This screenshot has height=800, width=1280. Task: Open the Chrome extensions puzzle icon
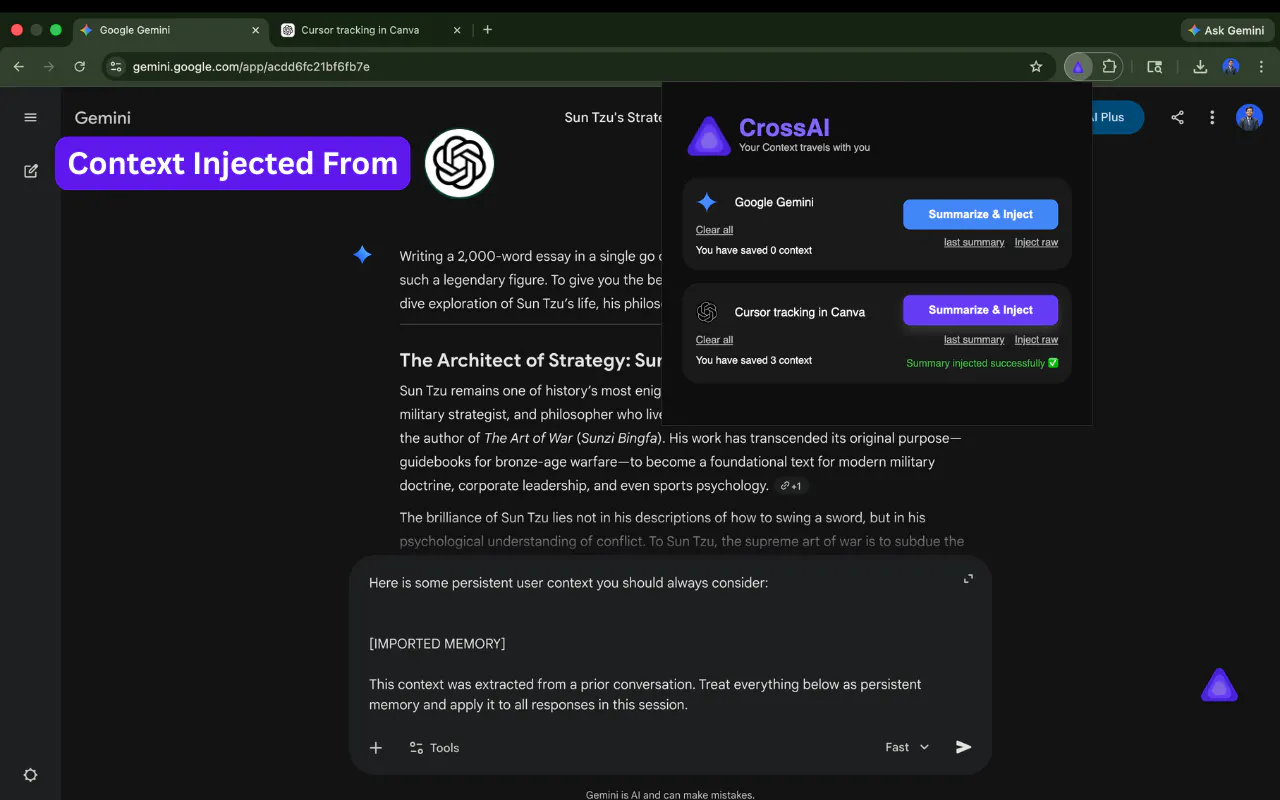tap(1109, 67)
